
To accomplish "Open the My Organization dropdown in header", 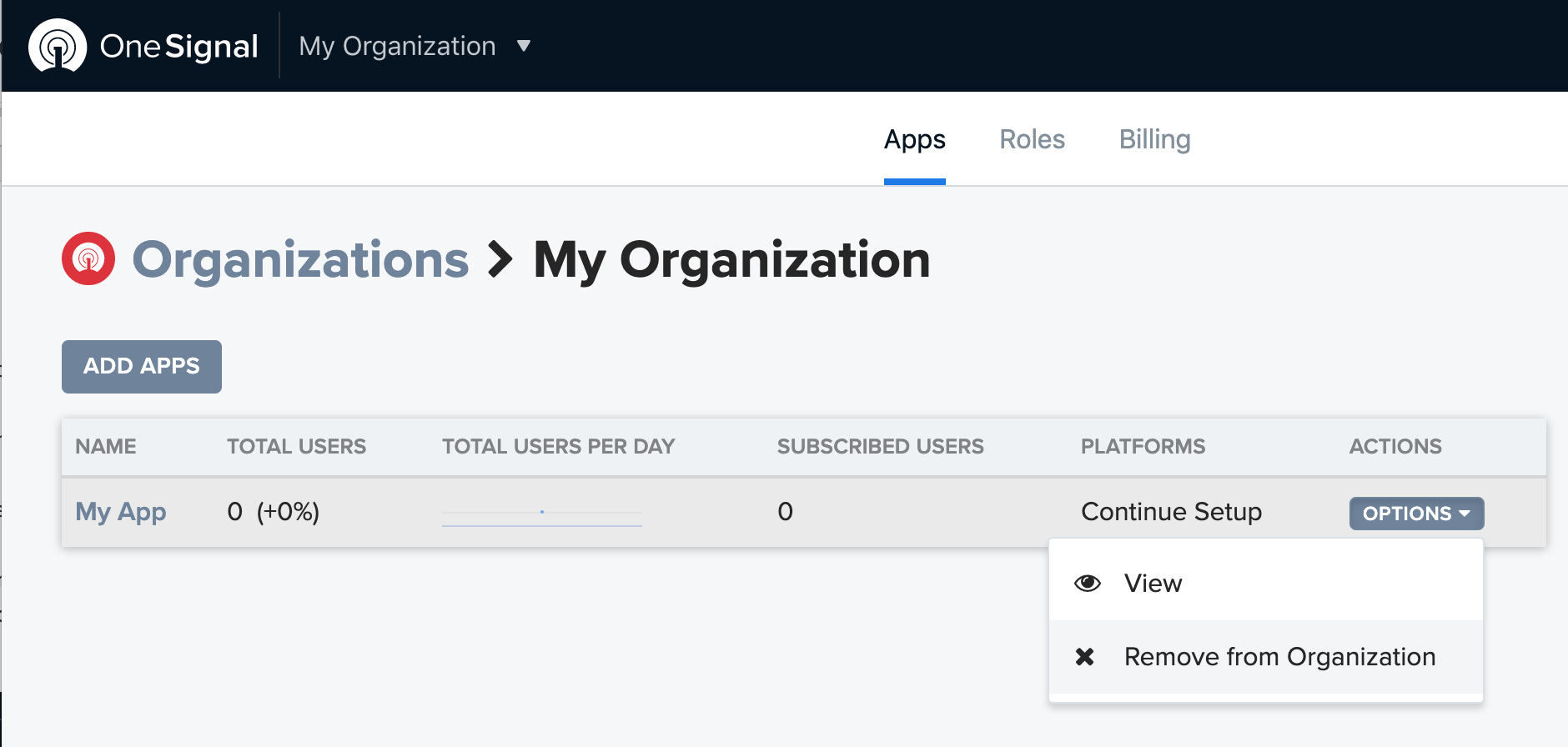I will pos(415,46).
